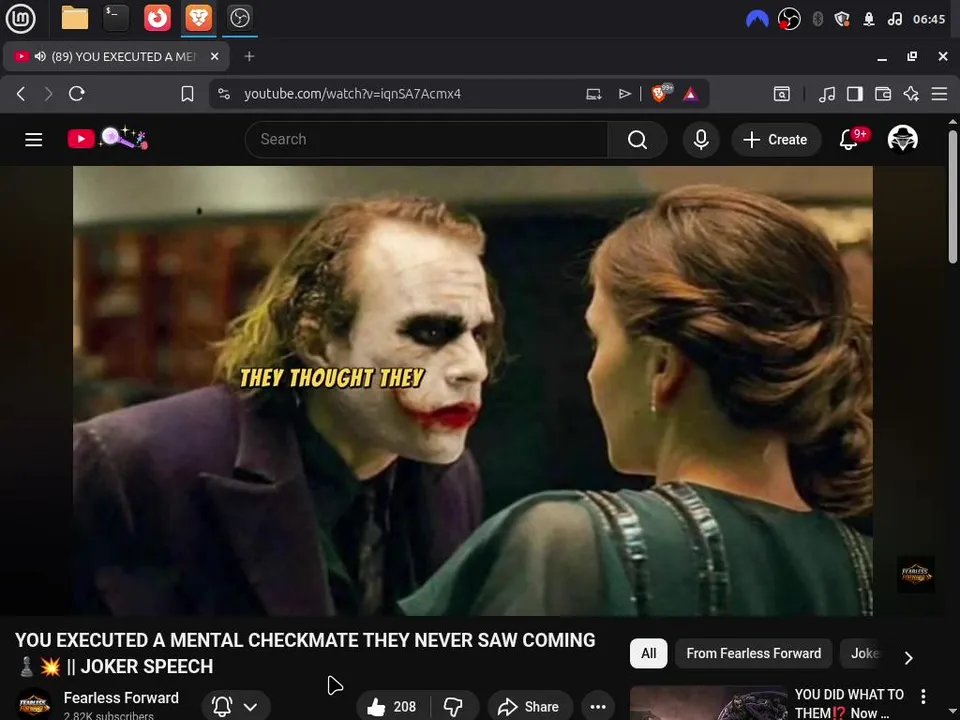Toggle the browser sidebar panel

click(855, 94)
